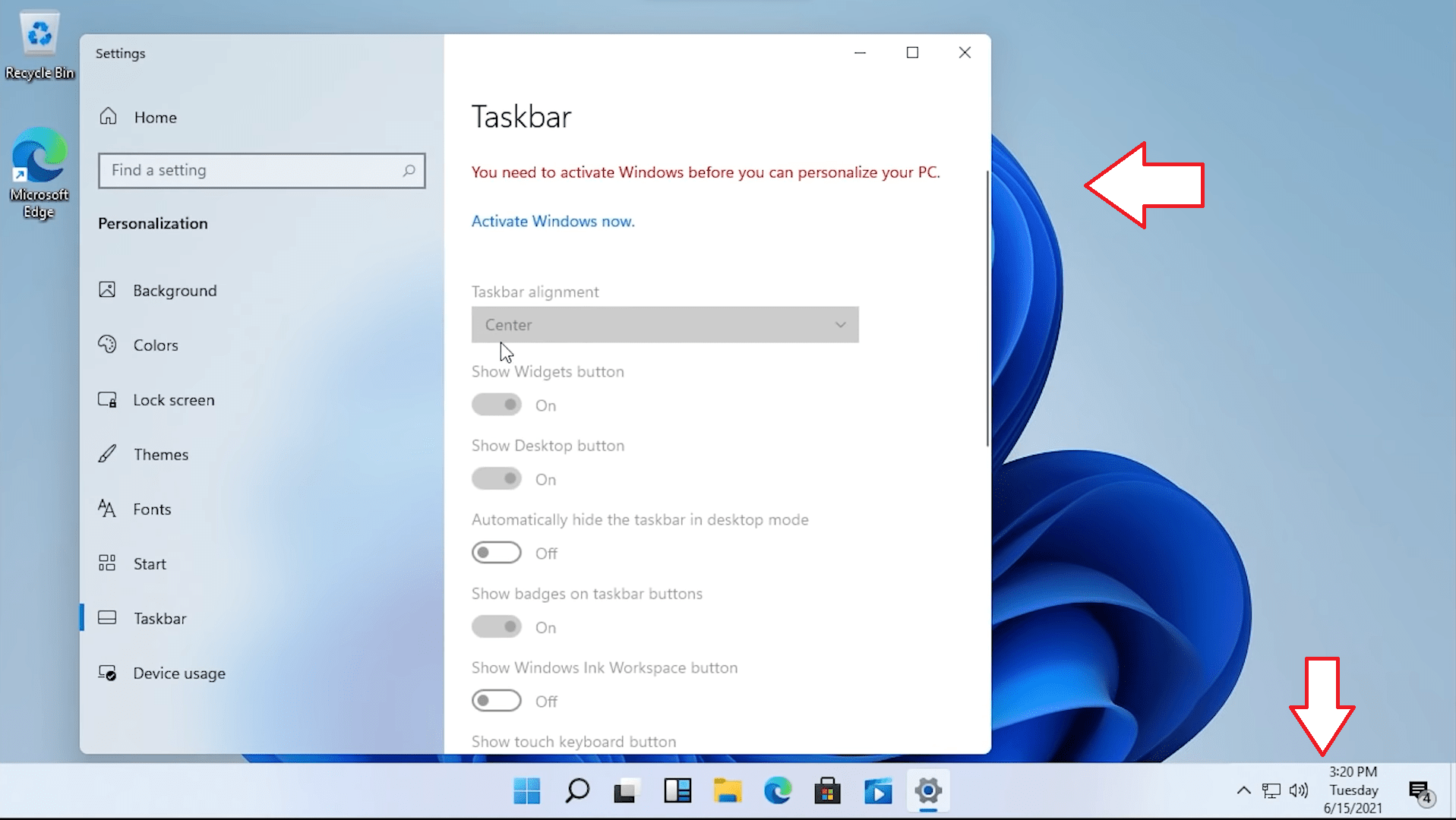Open the Windows Start button on taskbar
Viewport: 1456px width, 820px height.
pyautogui.click(x=526, y=791)
